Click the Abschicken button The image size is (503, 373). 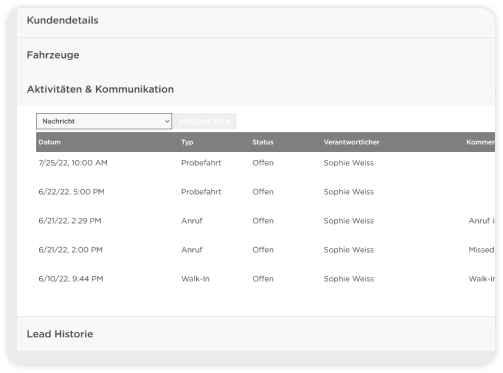click(x=204, y=121)
